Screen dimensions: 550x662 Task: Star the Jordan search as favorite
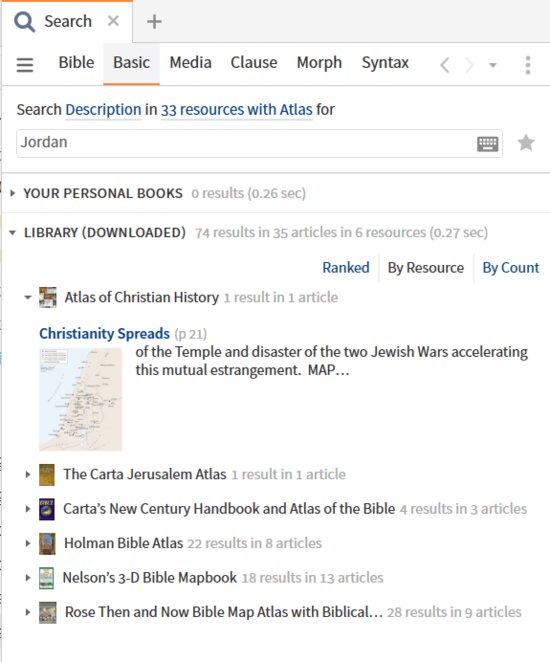point(526,143)
